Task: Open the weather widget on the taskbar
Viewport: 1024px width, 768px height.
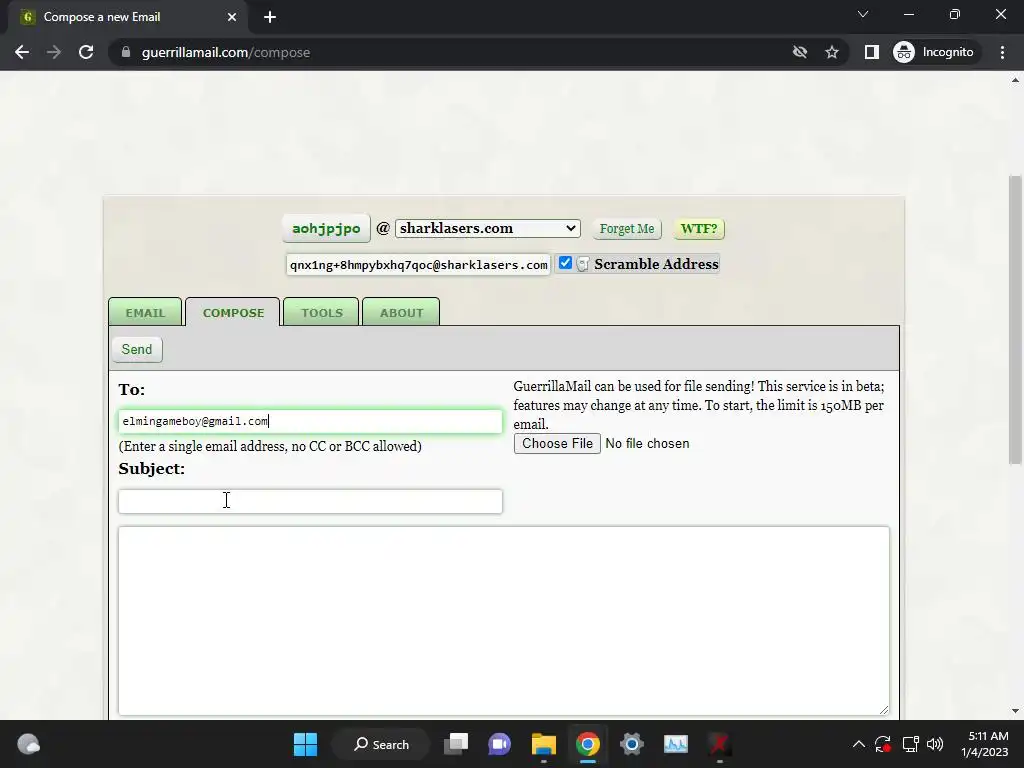Action: (28, 744)
